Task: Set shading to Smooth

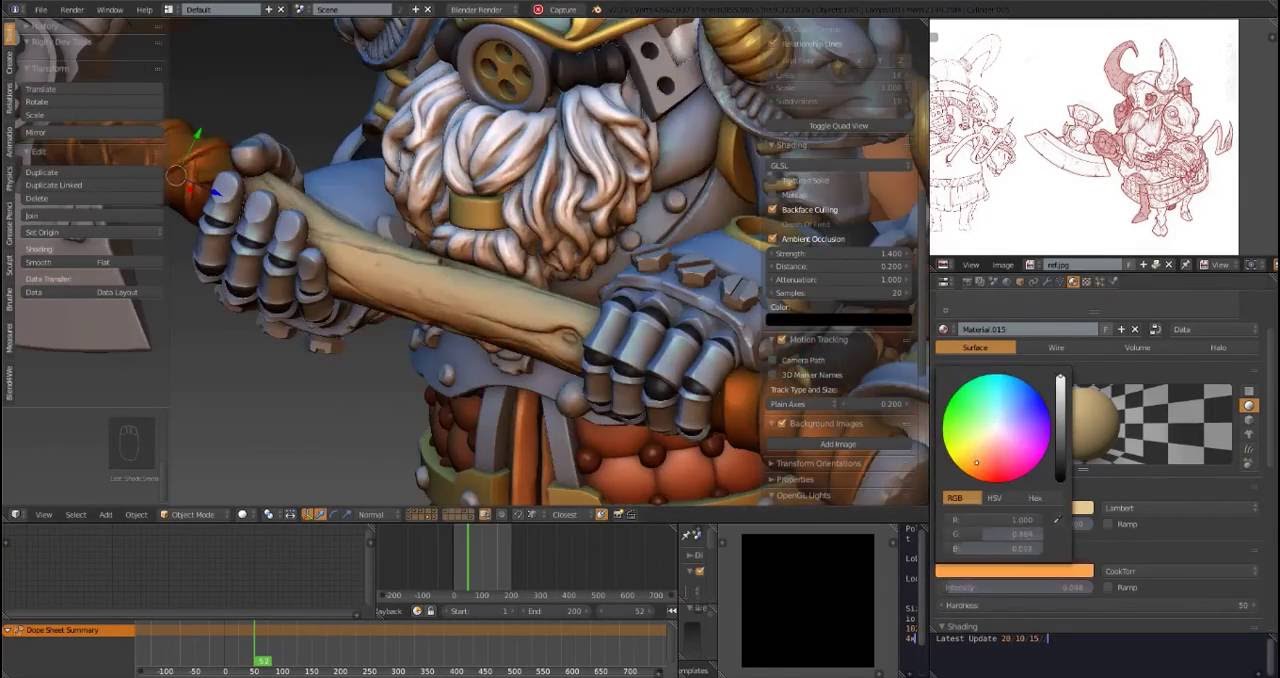Action: pyautogui.click(x=57, y=262)
